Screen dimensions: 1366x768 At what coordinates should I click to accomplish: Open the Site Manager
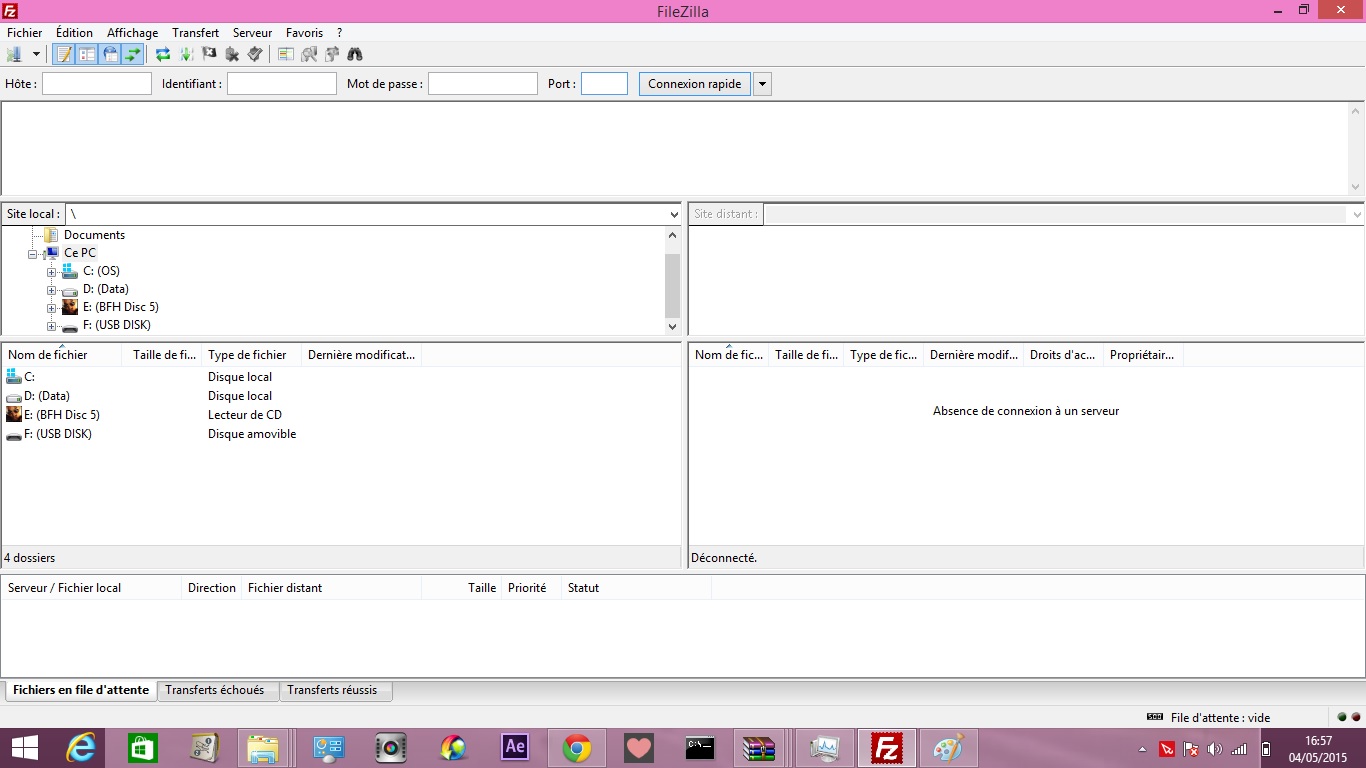(15, 54)
